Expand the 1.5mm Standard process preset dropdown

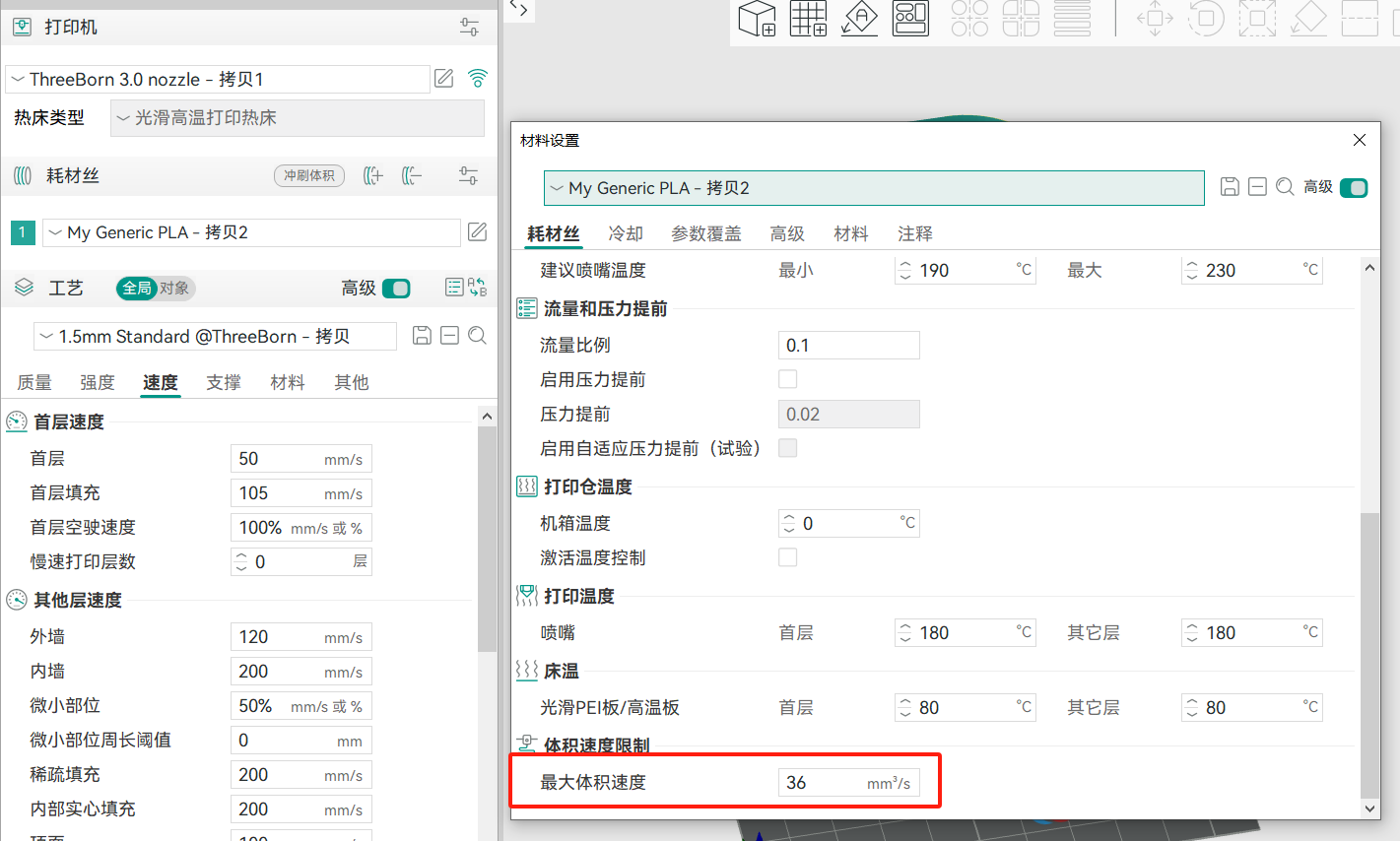point(215,337)
